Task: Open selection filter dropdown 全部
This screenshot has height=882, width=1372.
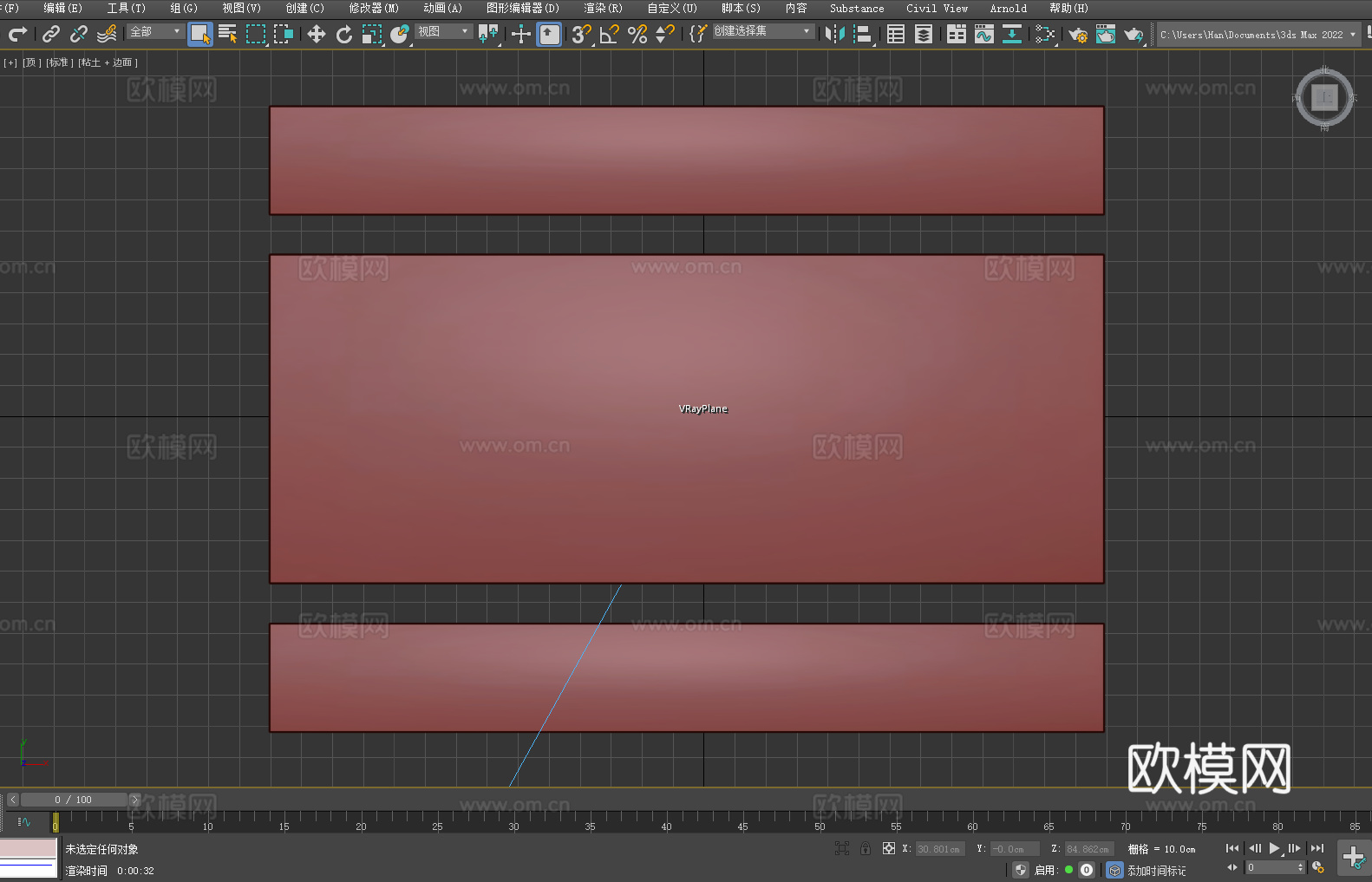Action: pos(155,31)
